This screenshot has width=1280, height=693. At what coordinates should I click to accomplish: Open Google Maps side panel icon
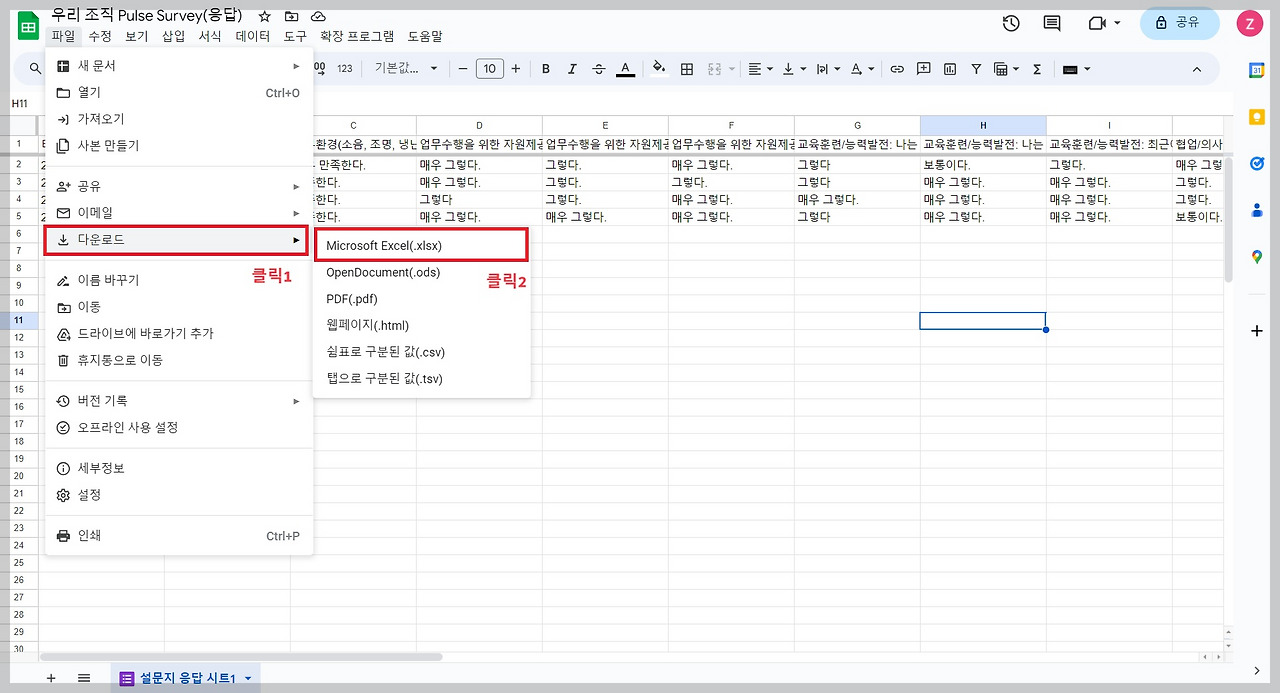tap(1257, 257)
